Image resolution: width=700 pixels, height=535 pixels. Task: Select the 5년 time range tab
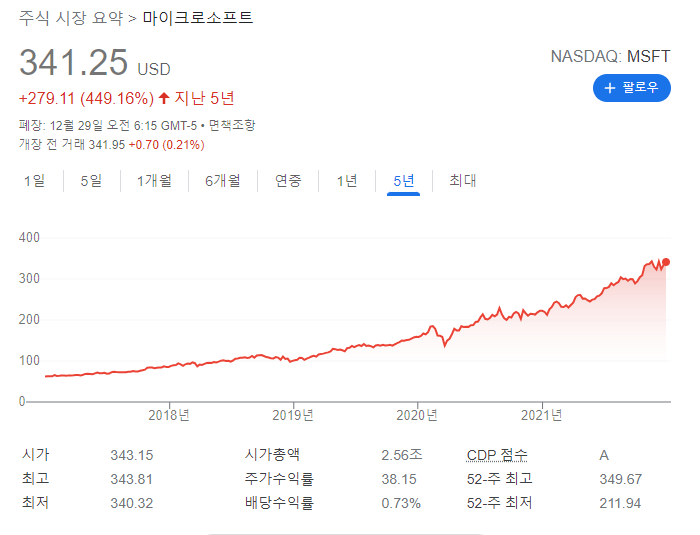pos(404,181)
